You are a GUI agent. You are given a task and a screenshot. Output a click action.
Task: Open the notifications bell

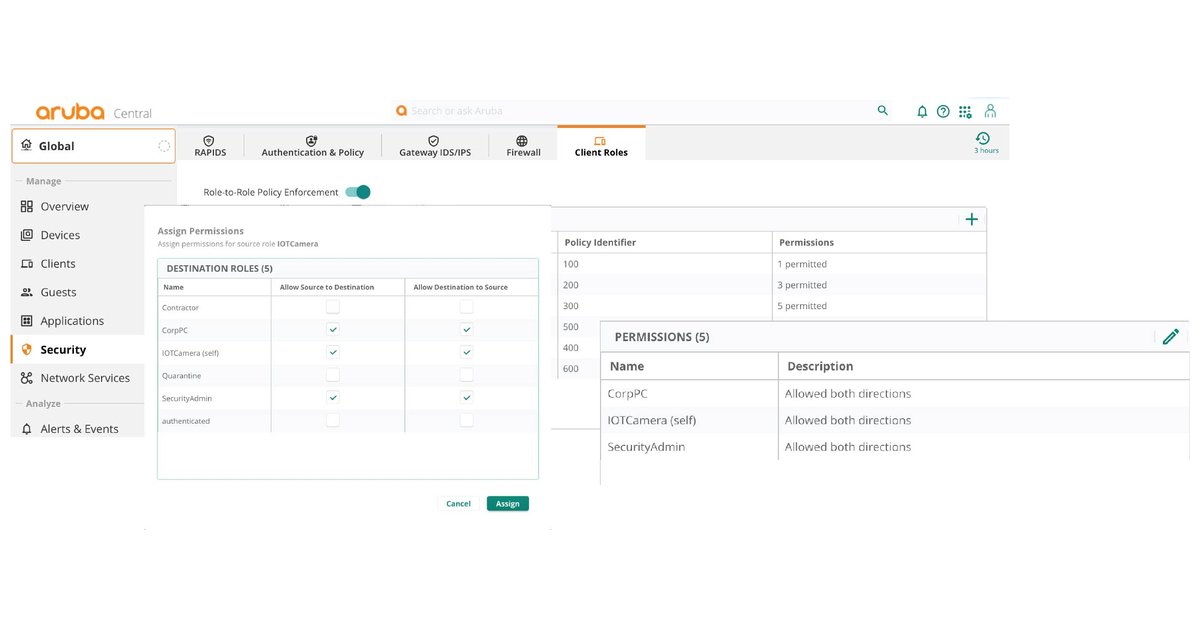[922, 112]
